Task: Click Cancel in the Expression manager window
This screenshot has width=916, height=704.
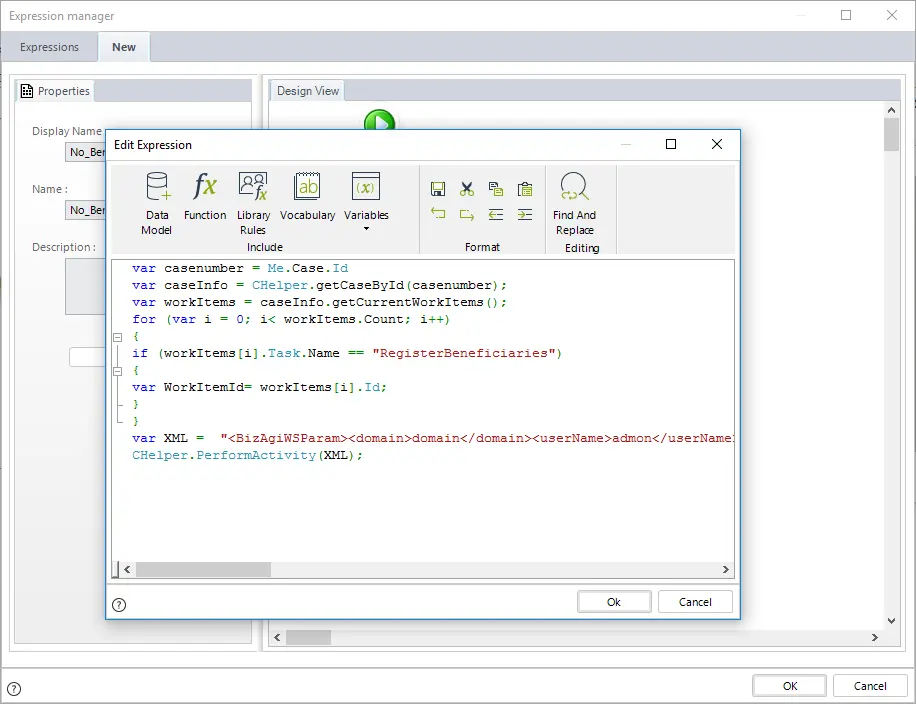Action: pos(870,686)
